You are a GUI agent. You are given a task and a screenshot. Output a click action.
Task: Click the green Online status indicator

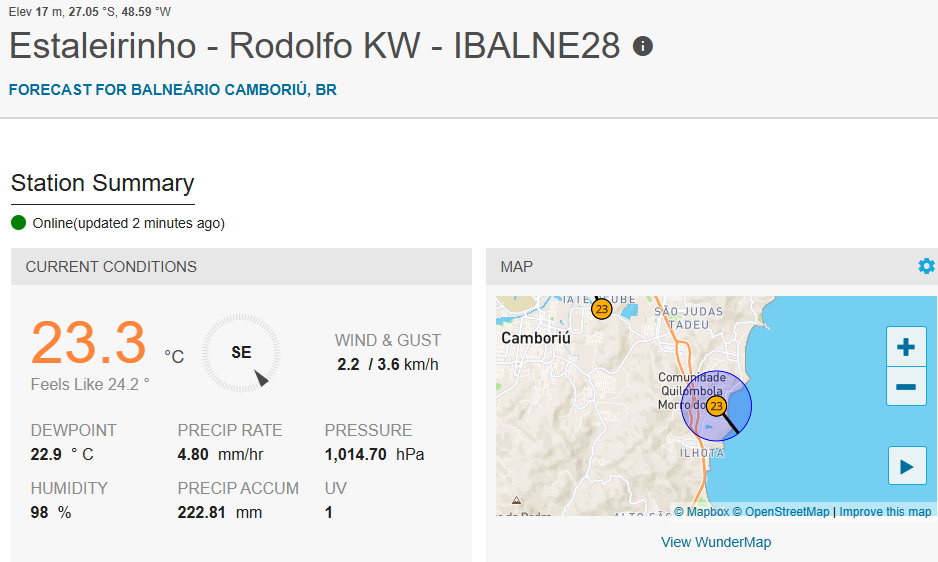coord(19,223)
